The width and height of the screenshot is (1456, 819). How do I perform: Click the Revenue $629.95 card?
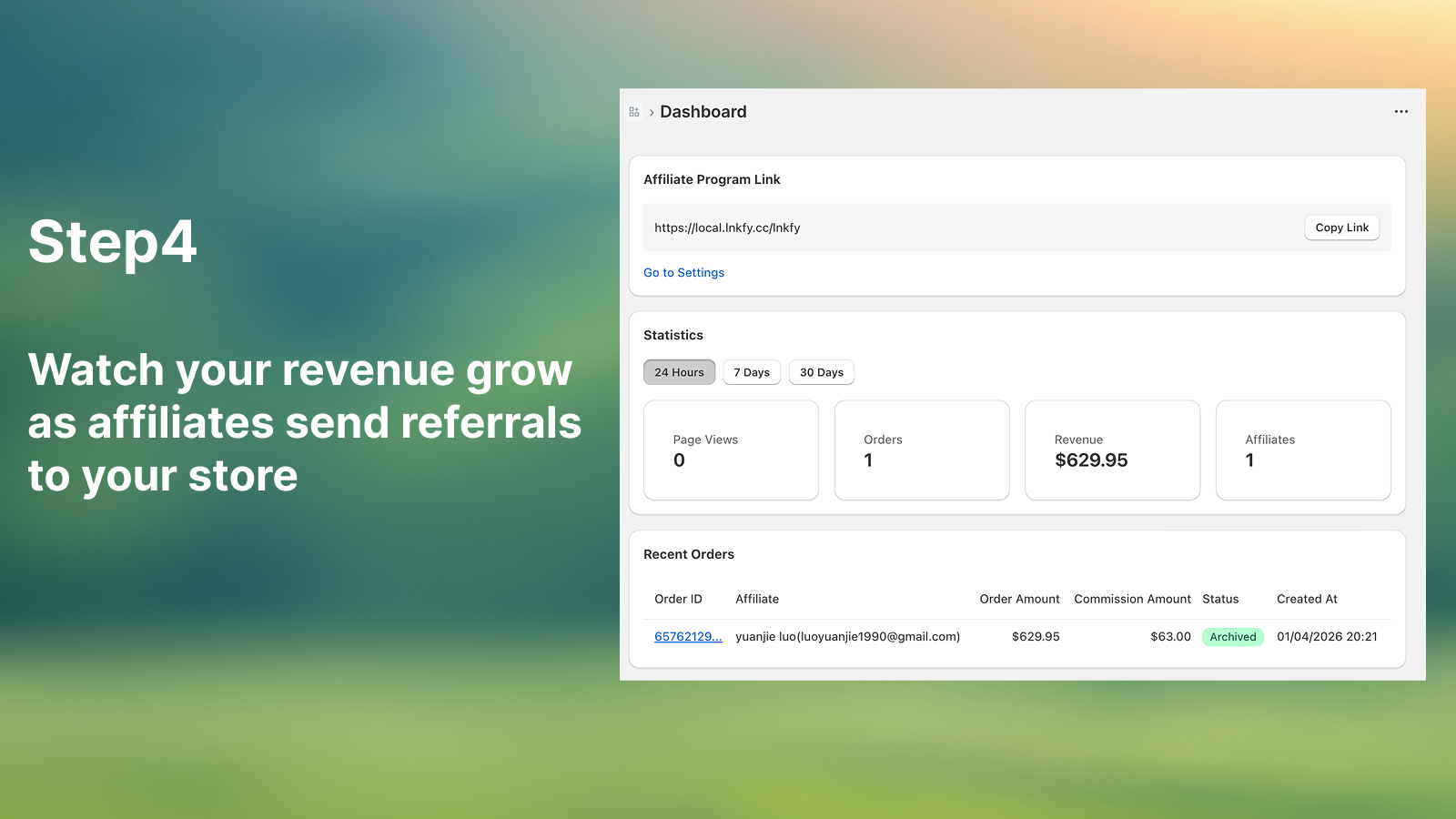tap(1113, 450)
